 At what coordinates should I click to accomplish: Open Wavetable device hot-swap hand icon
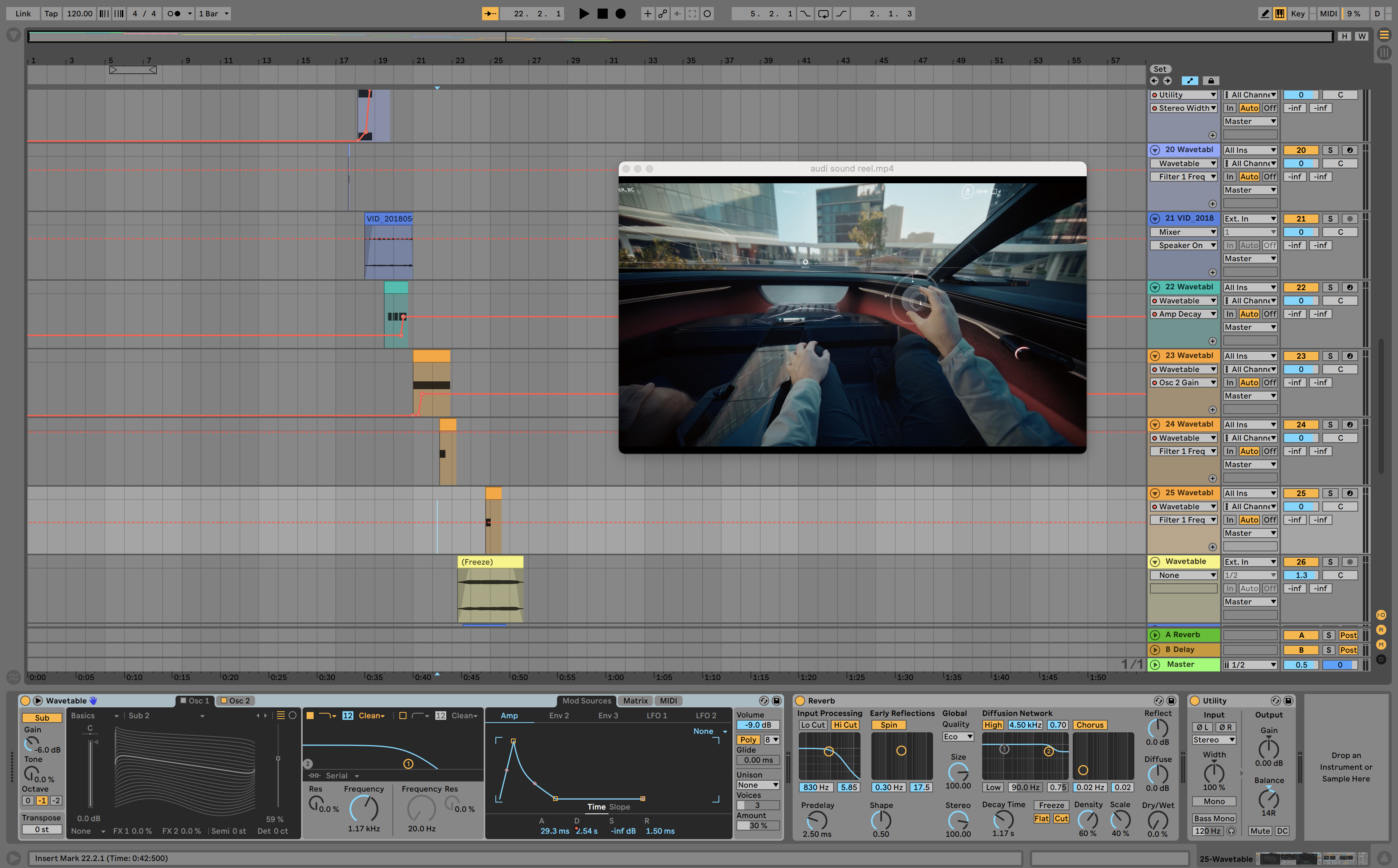[93, 700]
